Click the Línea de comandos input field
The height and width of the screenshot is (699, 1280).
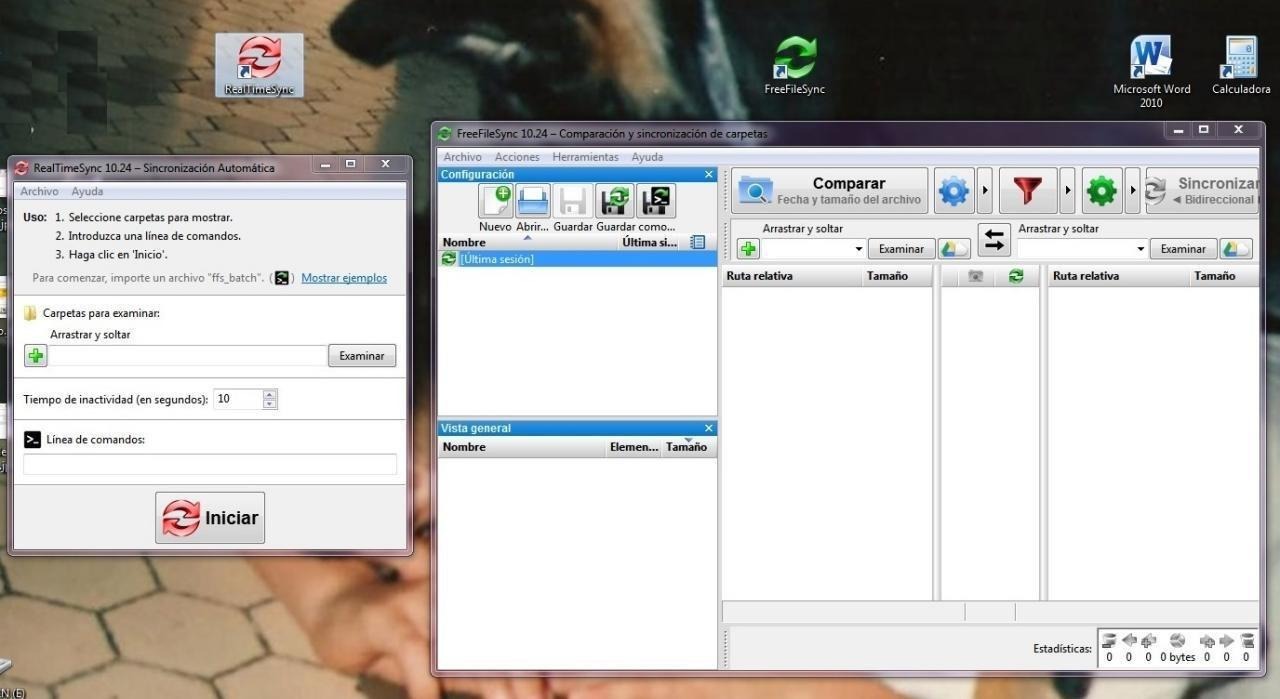click(210, 464)
